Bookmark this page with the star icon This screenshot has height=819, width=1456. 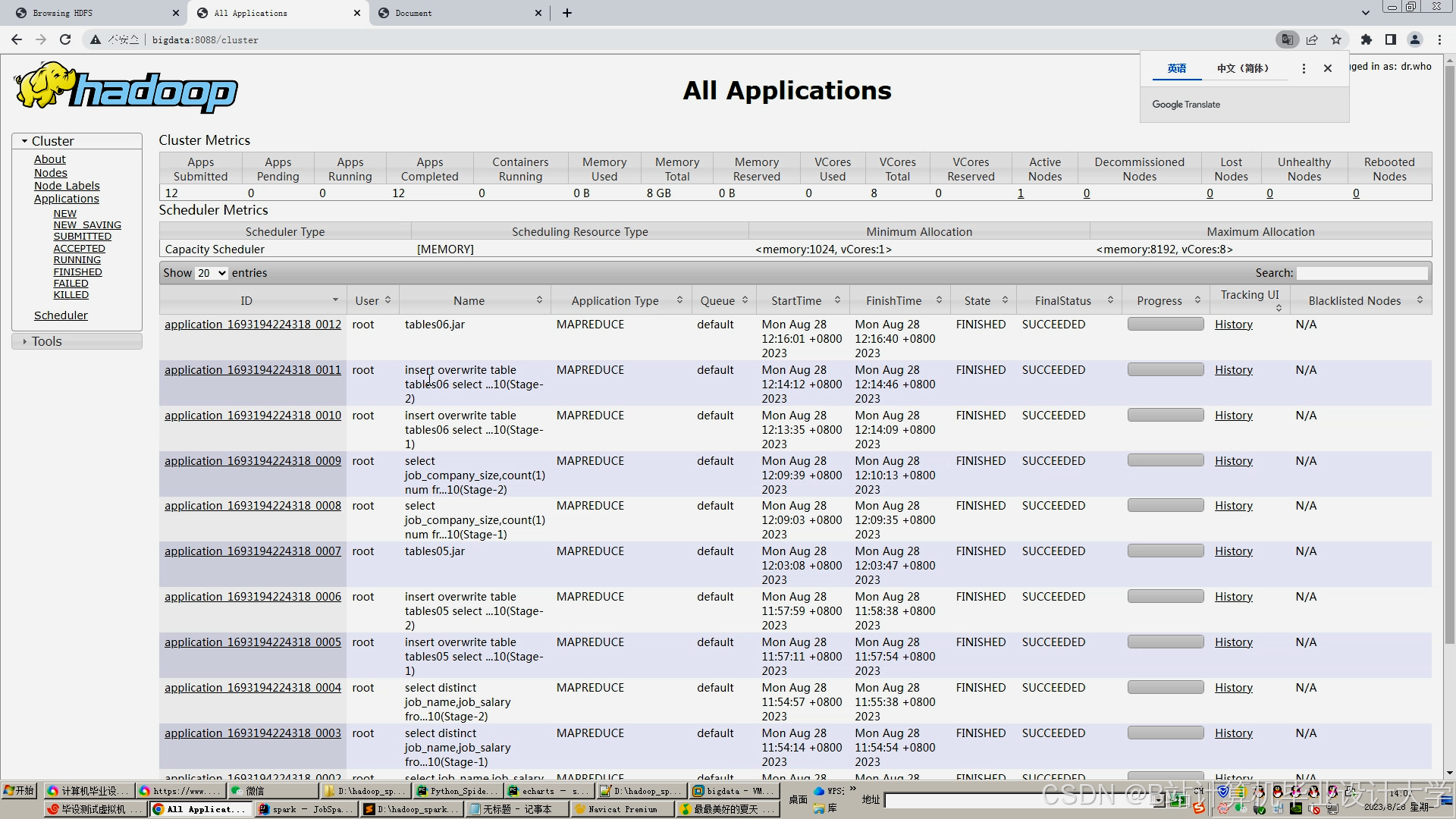pyautogui.click(x=1336, y=39)
